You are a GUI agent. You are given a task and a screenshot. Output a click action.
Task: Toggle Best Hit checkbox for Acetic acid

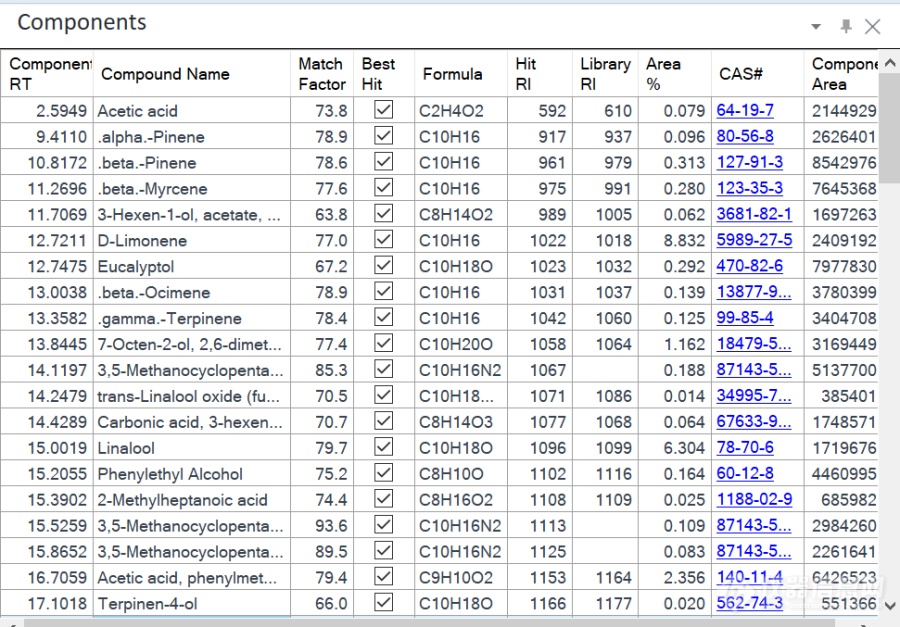(383, 110)
